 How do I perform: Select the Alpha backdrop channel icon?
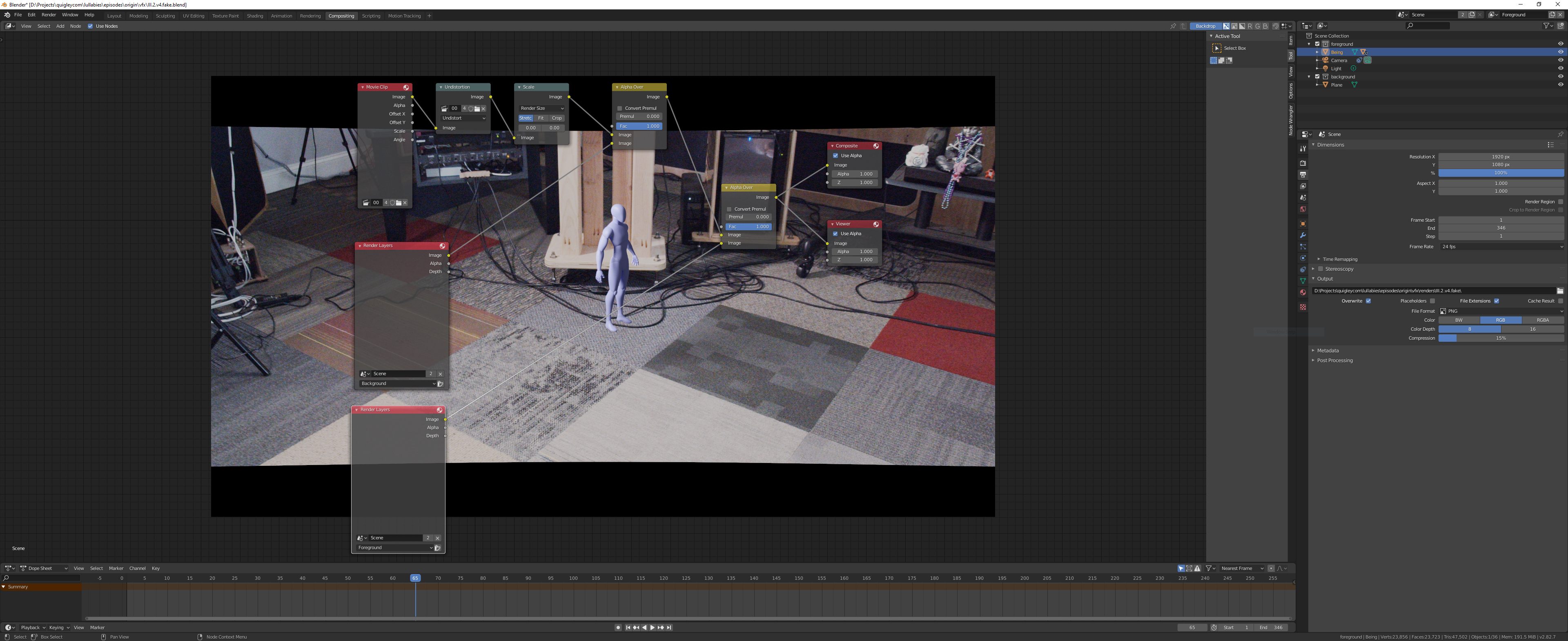(1242, 26)
